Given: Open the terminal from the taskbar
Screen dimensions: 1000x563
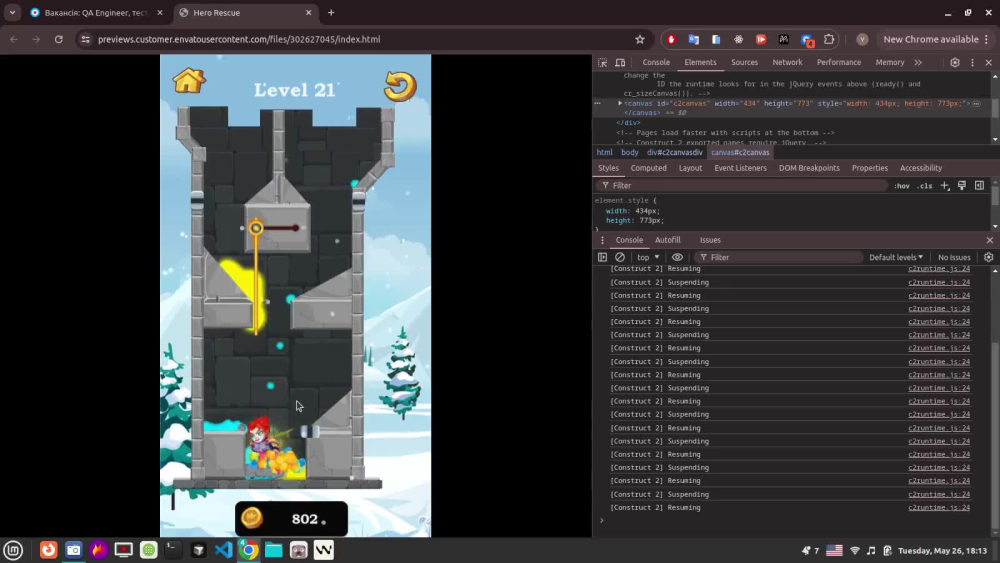Looking at the screenshot, I should [x=173, y=550].
